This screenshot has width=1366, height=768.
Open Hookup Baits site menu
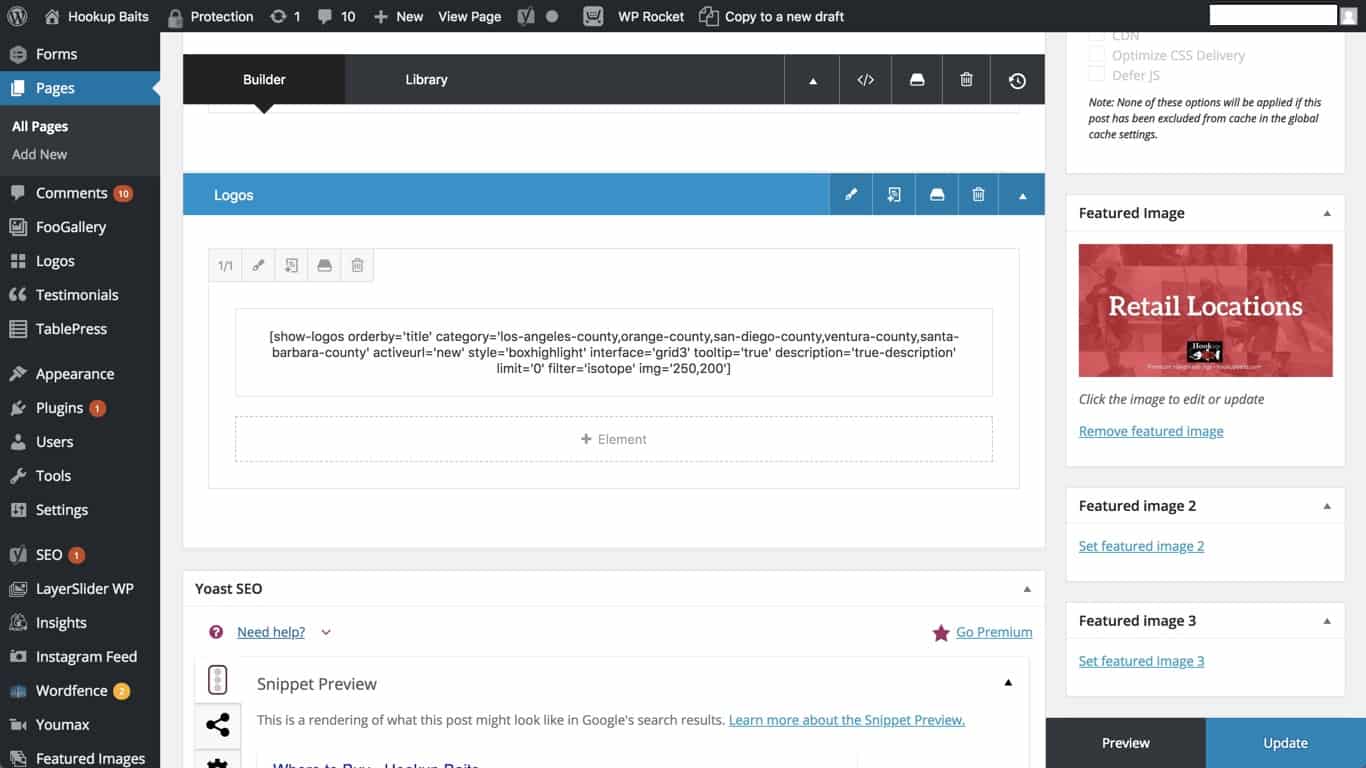click(x=97, y=16)
